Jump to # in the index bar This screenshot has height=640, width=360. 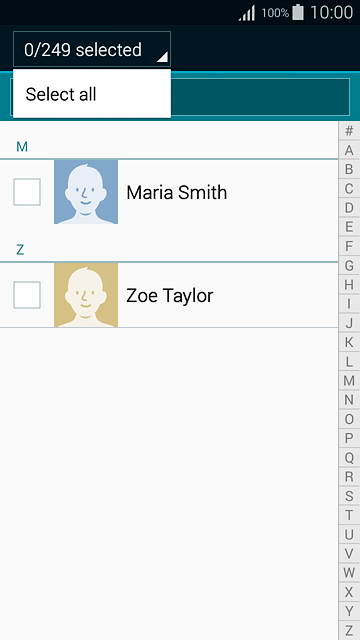pyautogui.click(x=349, y=131)
